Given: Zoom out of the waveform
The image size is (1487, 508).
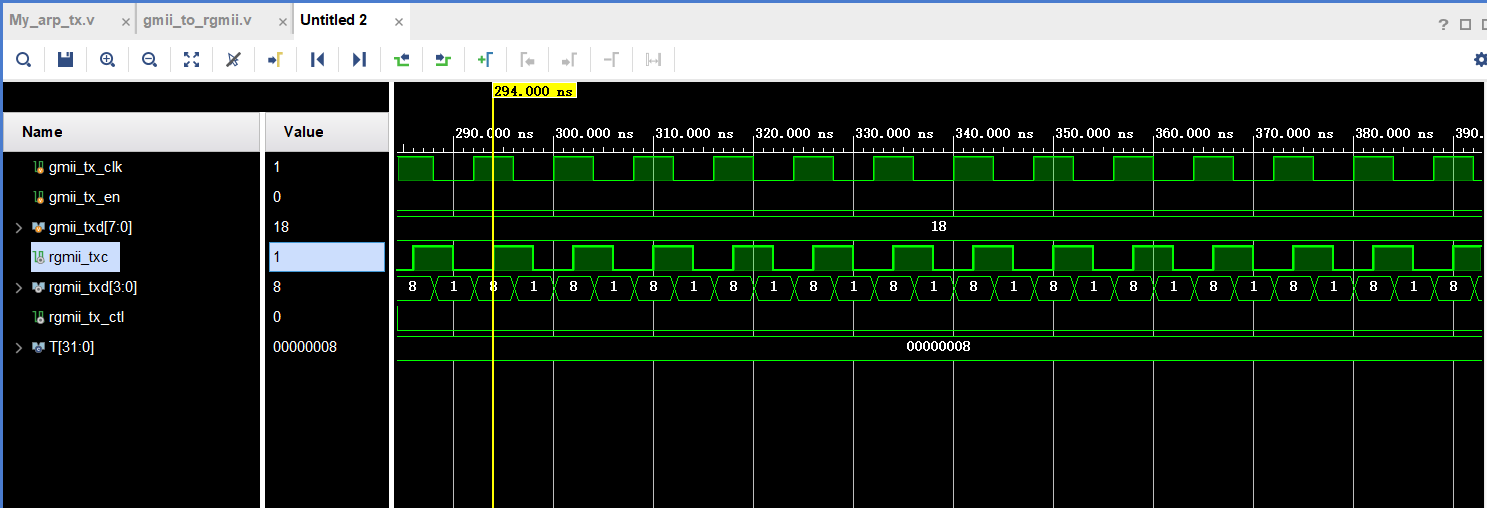Looking at the screenshot, I should click(x=149, y=60).
